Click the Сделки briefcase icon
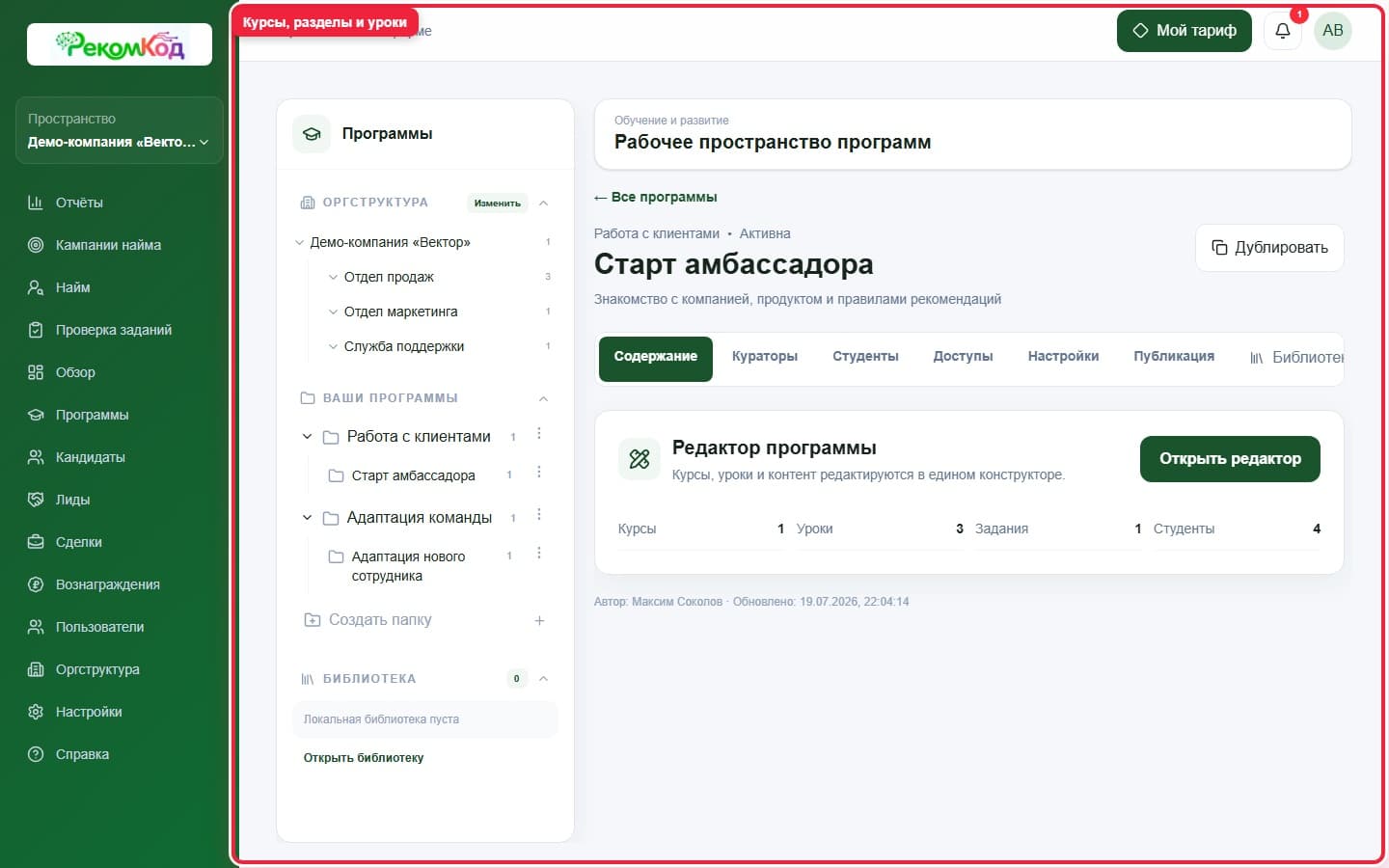This screenshot has height=868, width=1389. (x=36, y=542)
